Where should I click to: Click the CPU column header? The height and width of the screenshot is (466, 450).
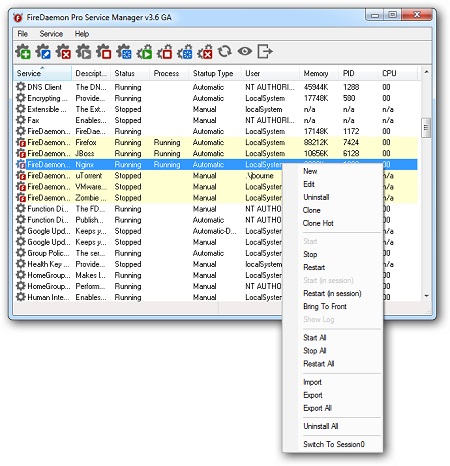pos(398,73)
